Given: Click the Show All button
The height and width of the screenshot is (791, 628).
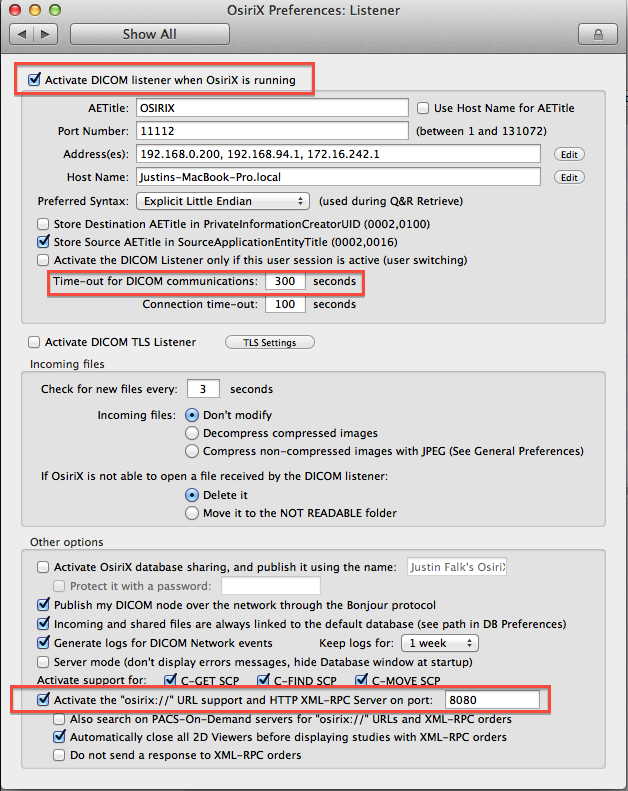Looking at the screenshot, I should [x=150, y=34].
